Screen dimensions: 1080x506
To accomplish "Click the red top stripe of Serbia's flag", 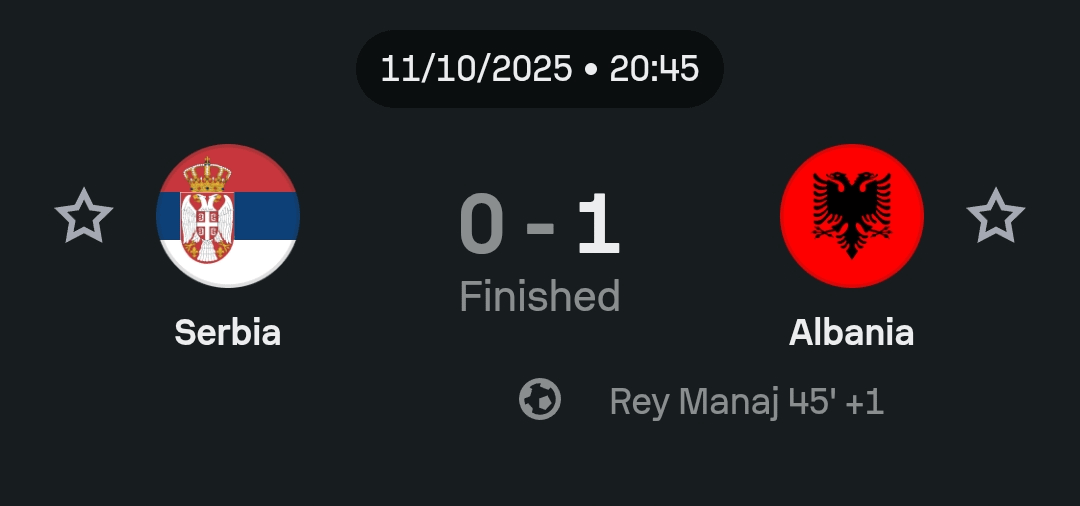I will 265,170.
